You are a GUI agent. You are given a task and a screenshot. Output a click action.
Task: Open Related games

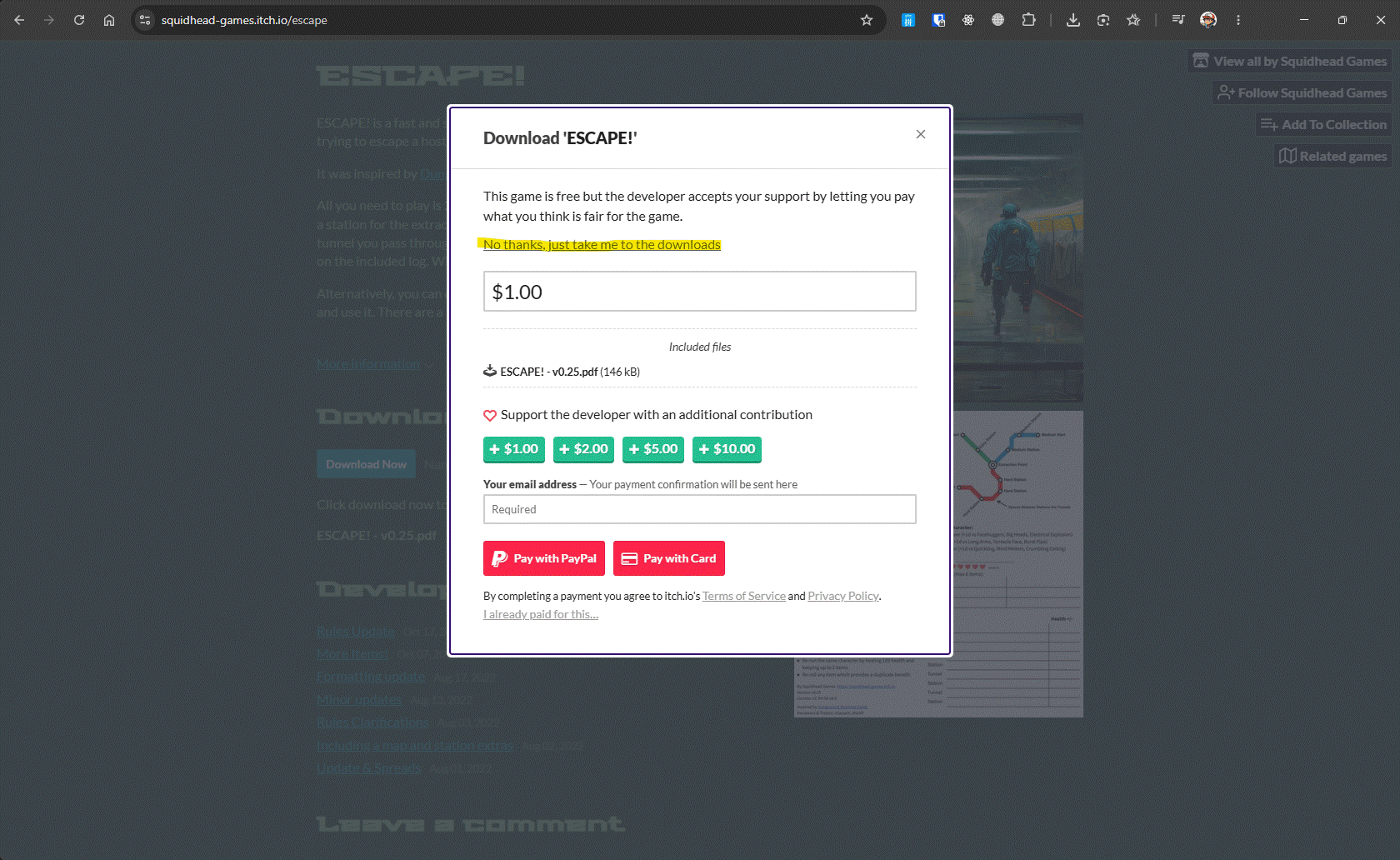tap(1332, 156)
